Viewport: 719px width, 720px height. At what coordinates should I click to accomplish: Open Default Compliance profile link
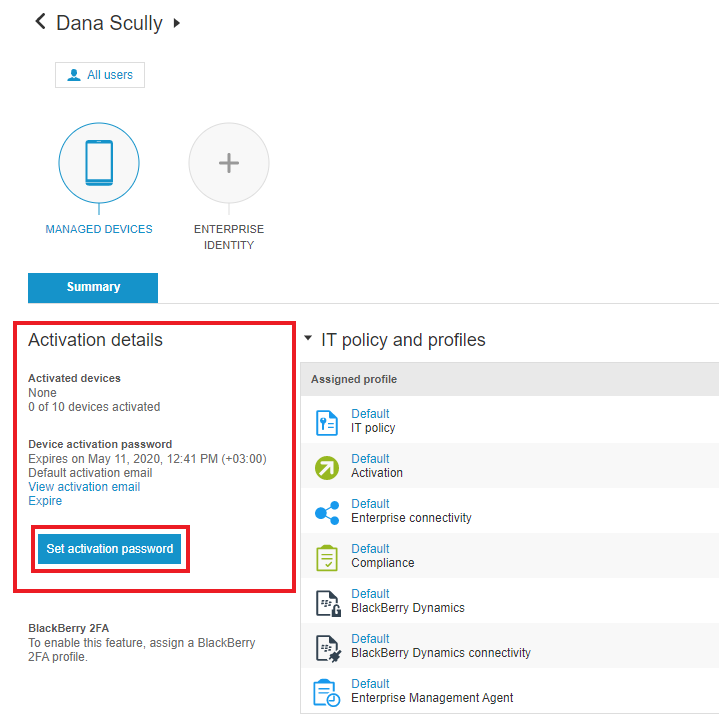pyautogui.click(x=370, y=549)
